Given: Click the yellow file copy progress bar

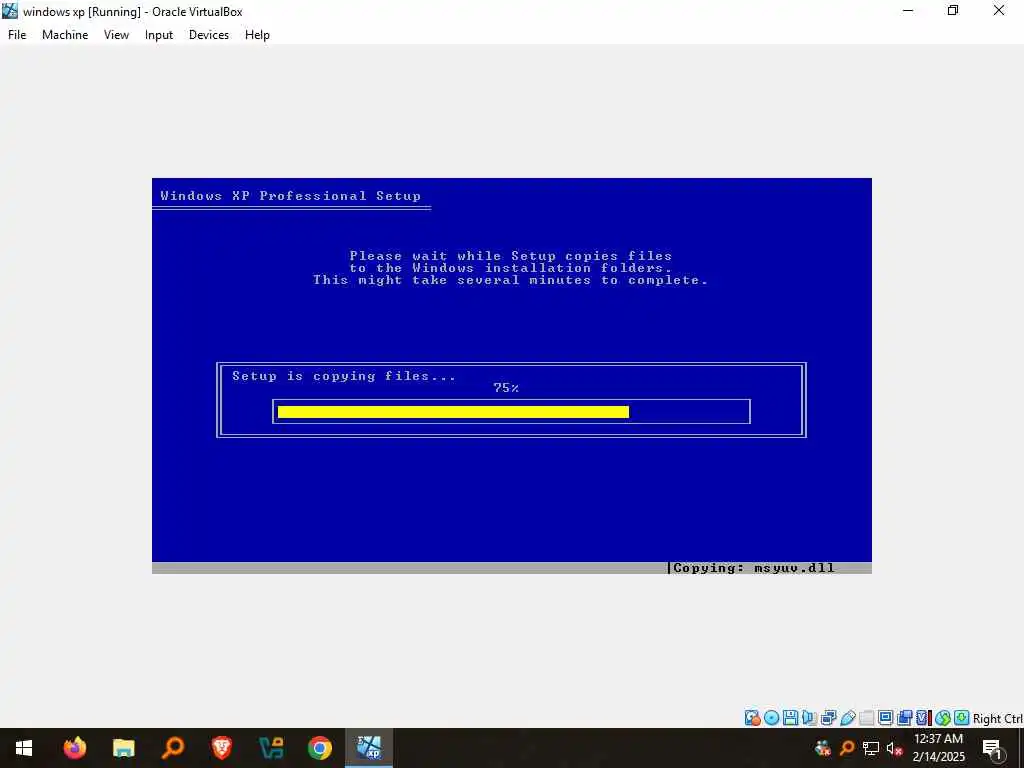Looking at the screenshot, I should [x=453, y=411].
